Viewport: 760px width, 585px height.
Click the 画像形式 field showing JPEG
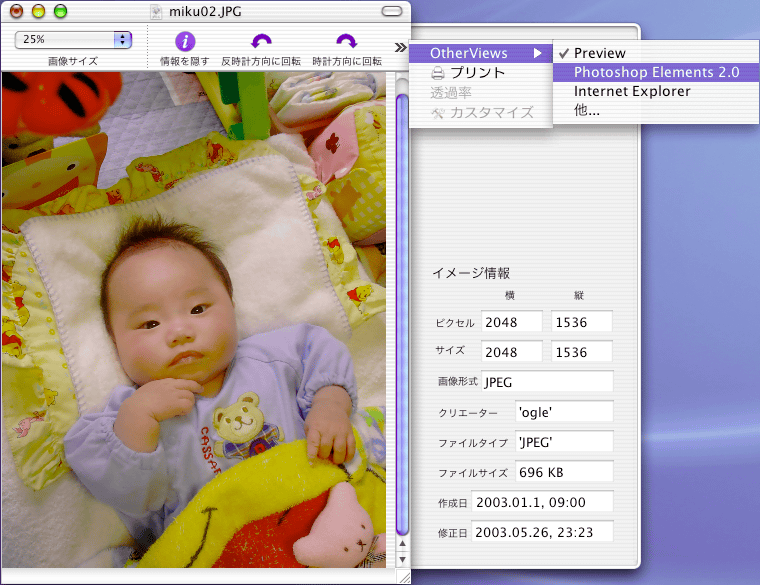click(547, 382)
